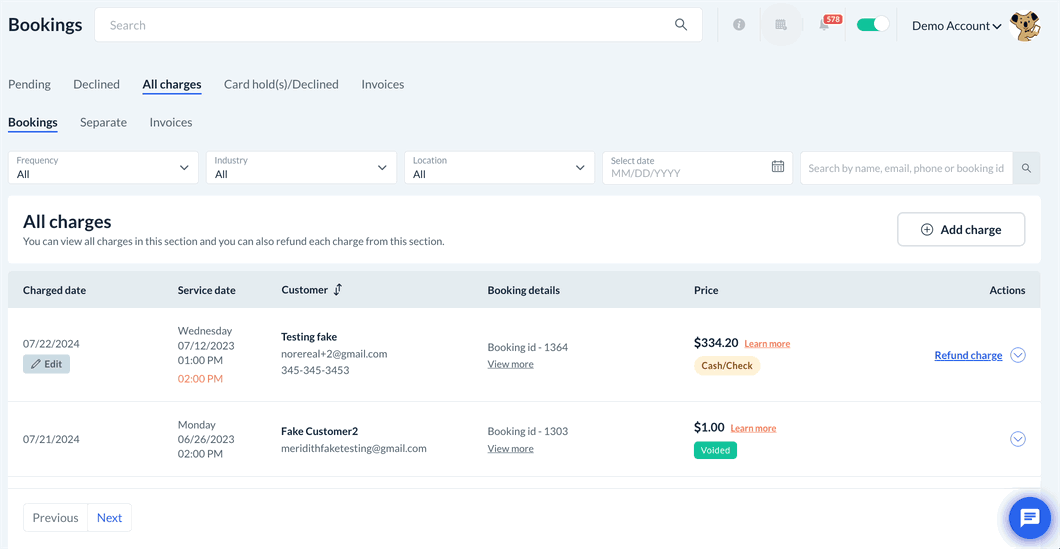Expand actions chevron for booking 1303
The width and height of the screenshot is (1060, 549).
pyautogui.click(x=1018, y=439)
